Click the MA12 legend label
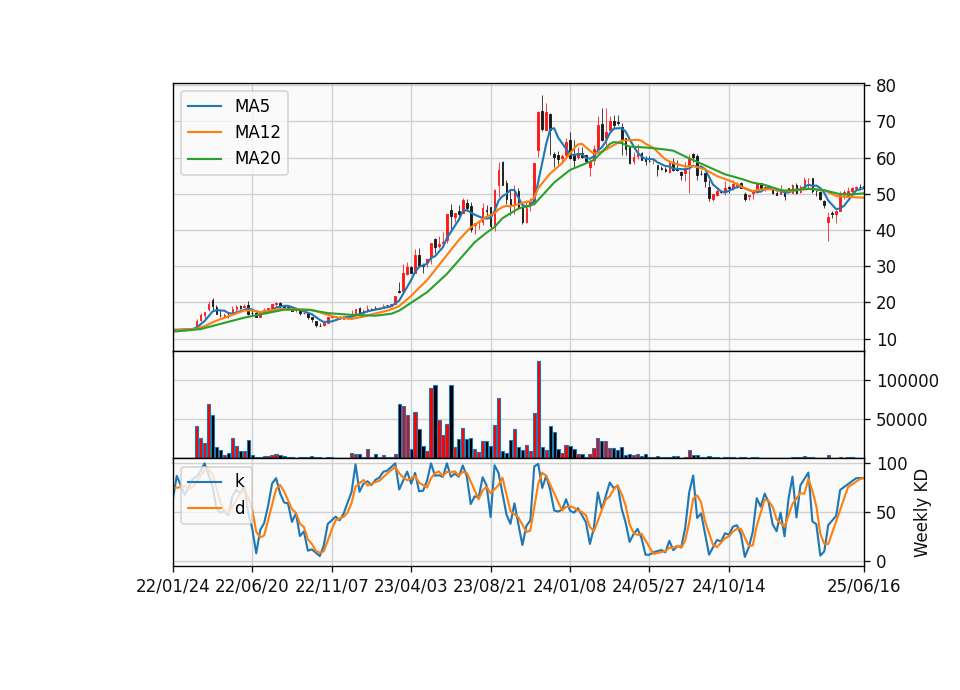Viewport: 960px width, 690px height. tap(257, 132)
